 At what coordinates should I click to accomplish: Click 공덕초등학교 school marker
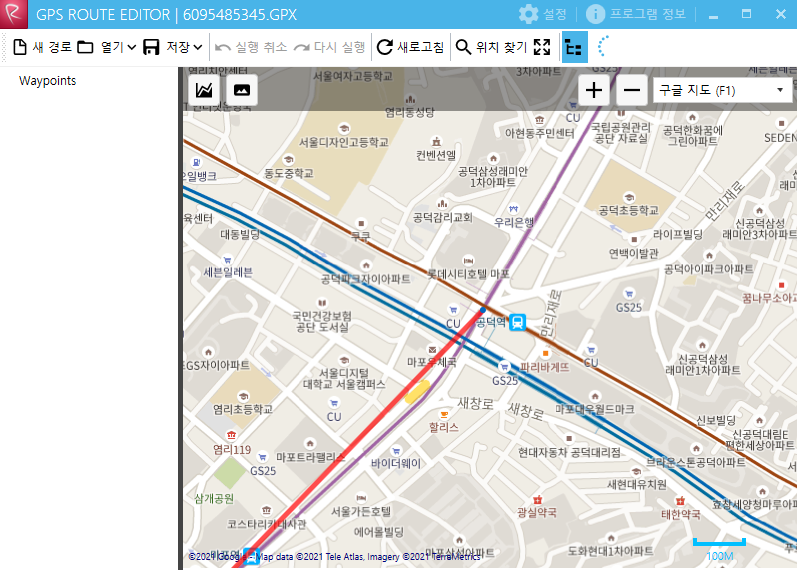629,197
